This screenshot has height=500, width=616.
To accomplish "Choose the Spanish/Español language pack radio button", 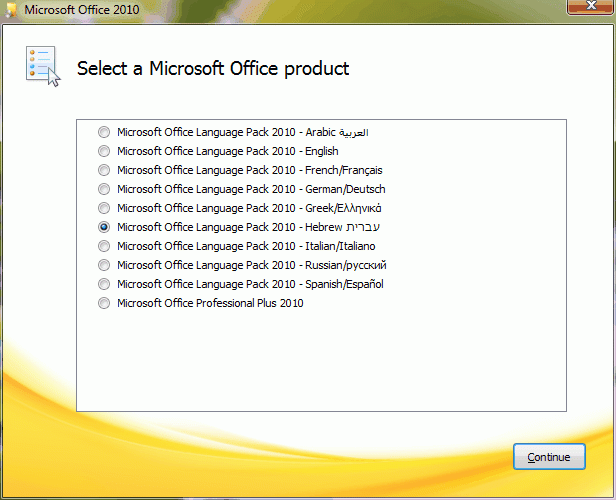I will (104, 284).
